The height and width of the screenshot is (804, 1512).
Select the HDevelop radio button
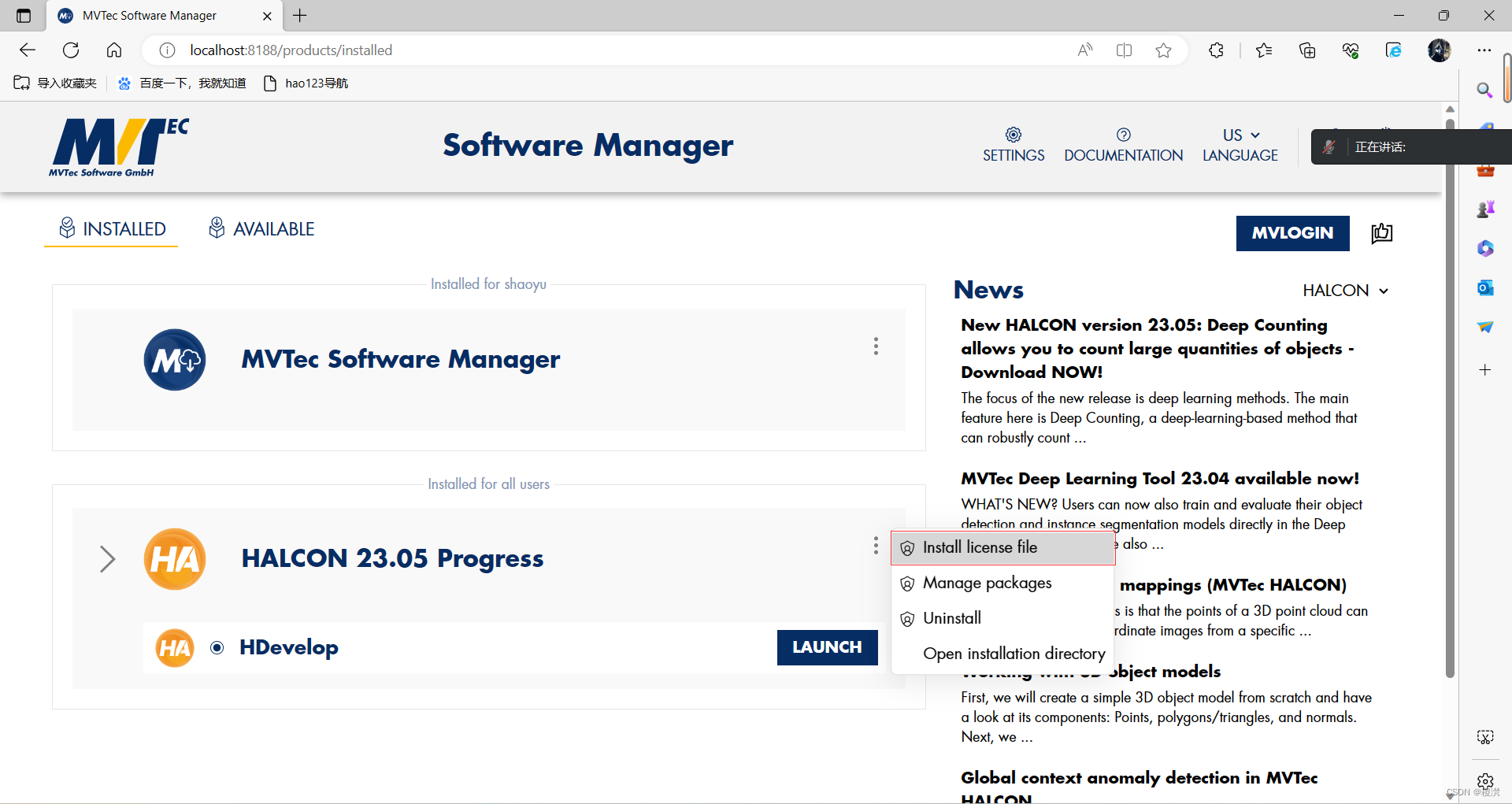pyautogui.click(x=217, y=647)
